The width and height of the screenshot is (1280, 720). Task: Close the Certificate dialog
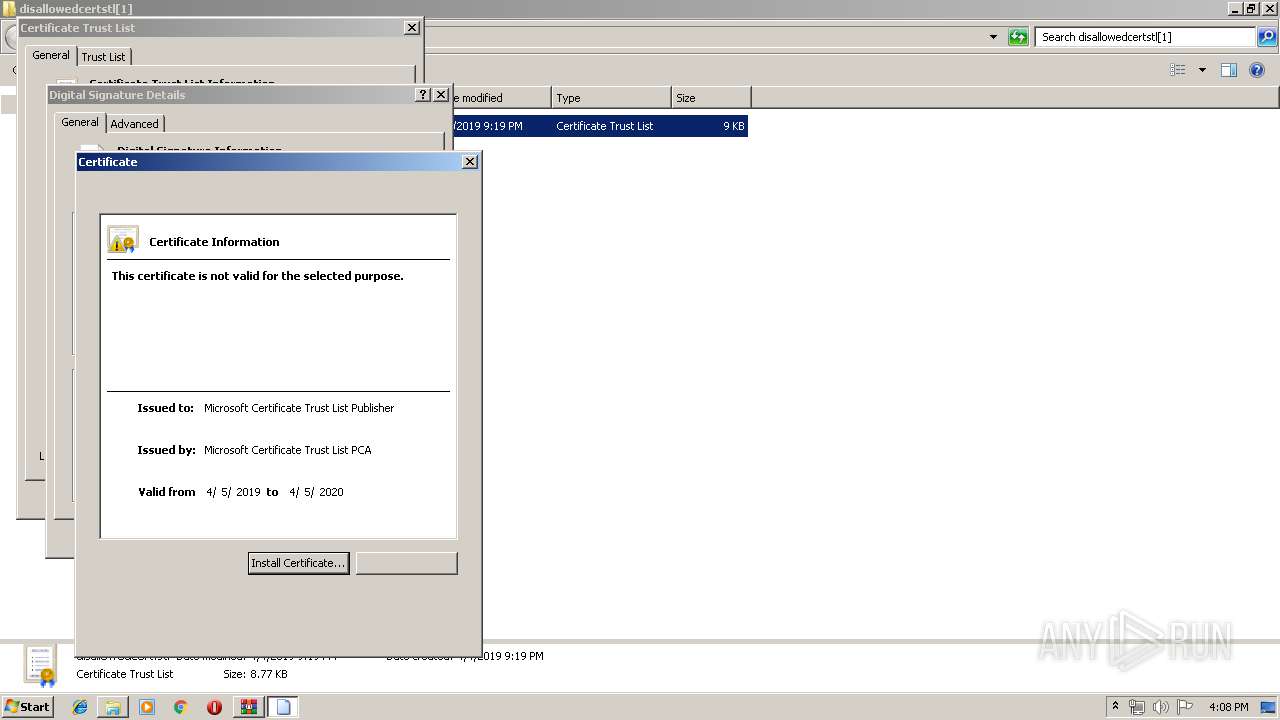pos(470,161)
